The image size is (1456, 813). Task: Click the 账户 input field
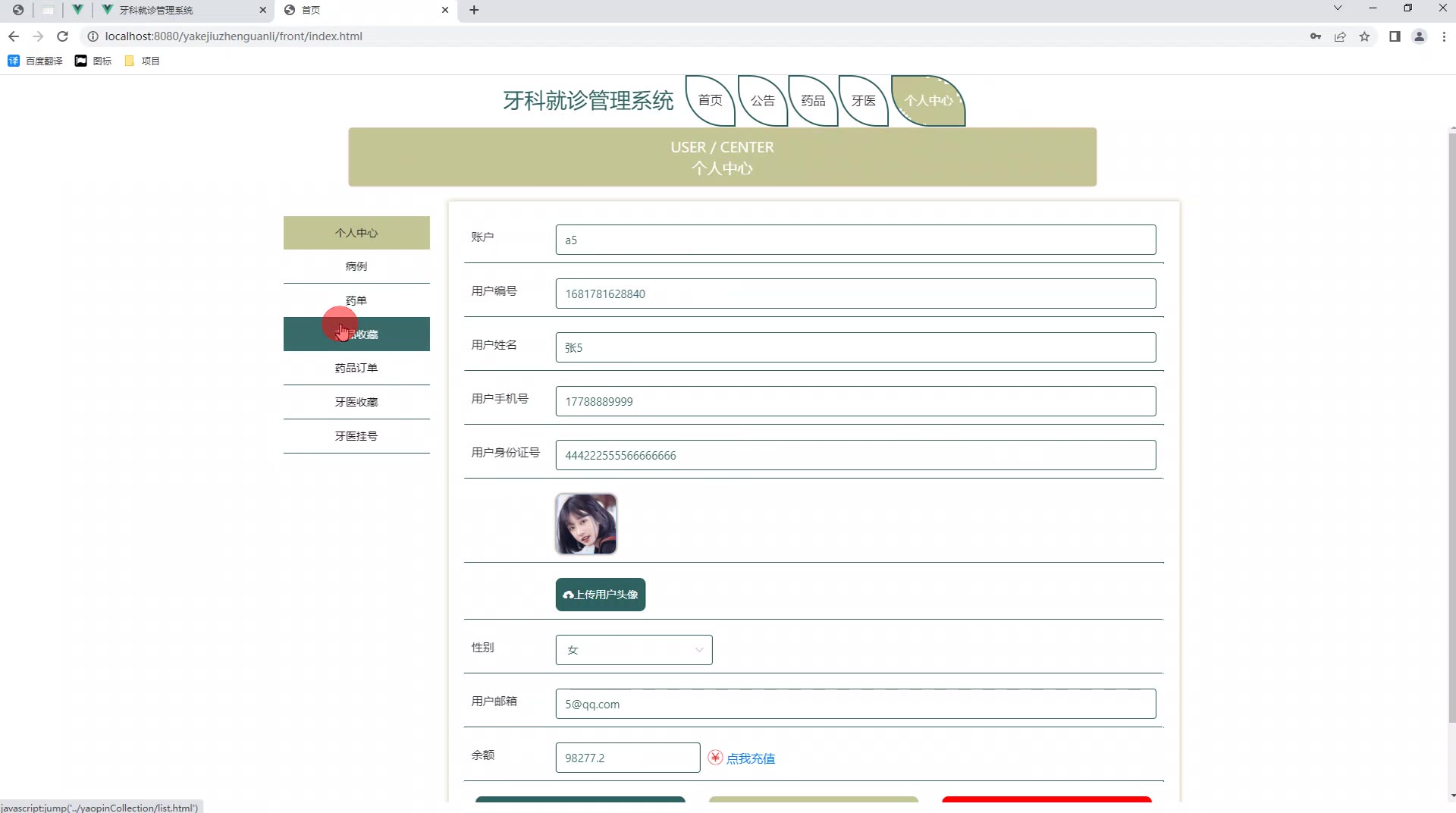[x=855, y=240]
